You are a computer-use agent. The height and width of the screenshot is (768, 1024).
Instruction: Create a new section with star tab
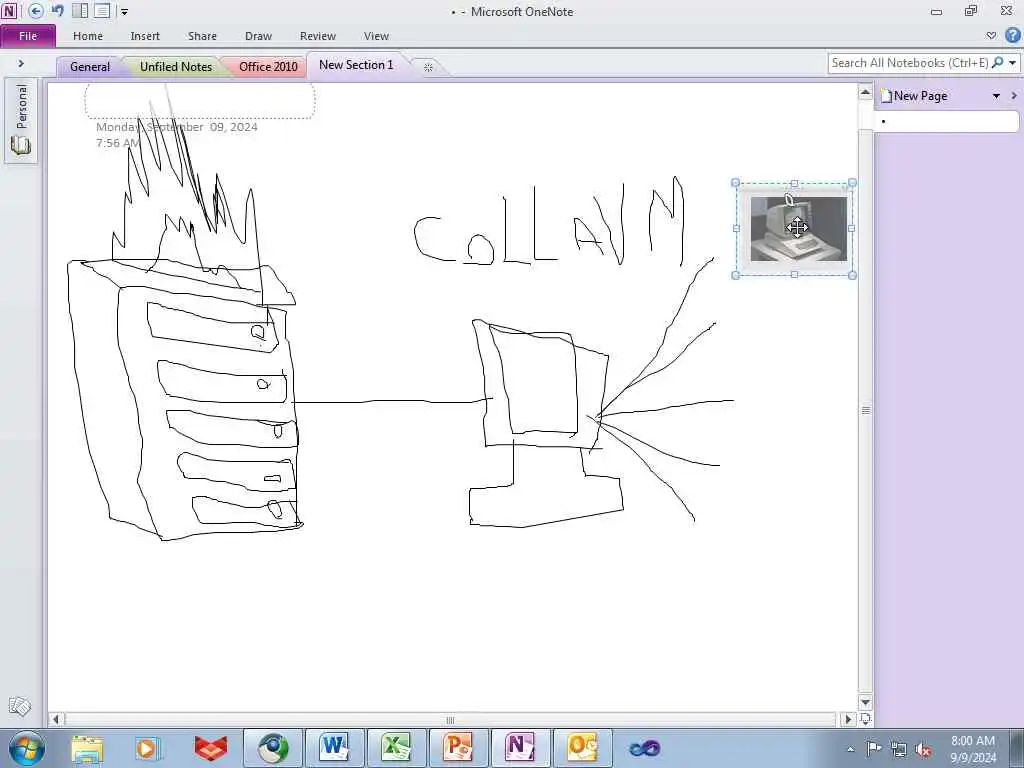coord(428,67)
